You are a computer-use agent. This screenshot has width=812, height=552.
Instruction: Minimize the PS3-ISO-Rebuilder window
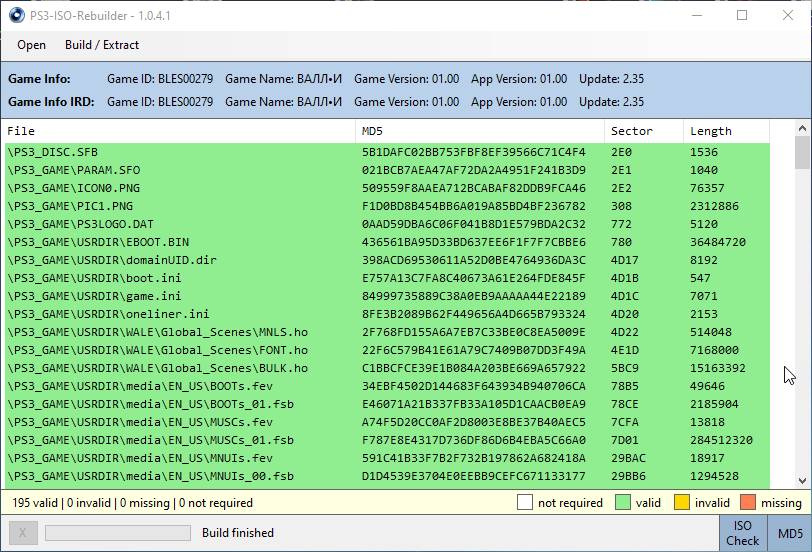point(697,16)
